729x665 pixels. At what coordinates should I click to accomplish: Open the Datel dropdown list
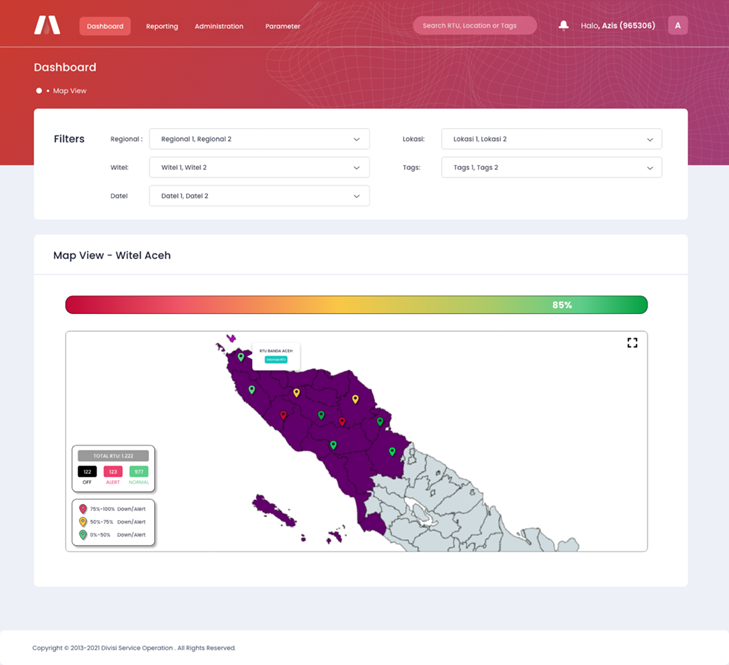pos(259,196)
